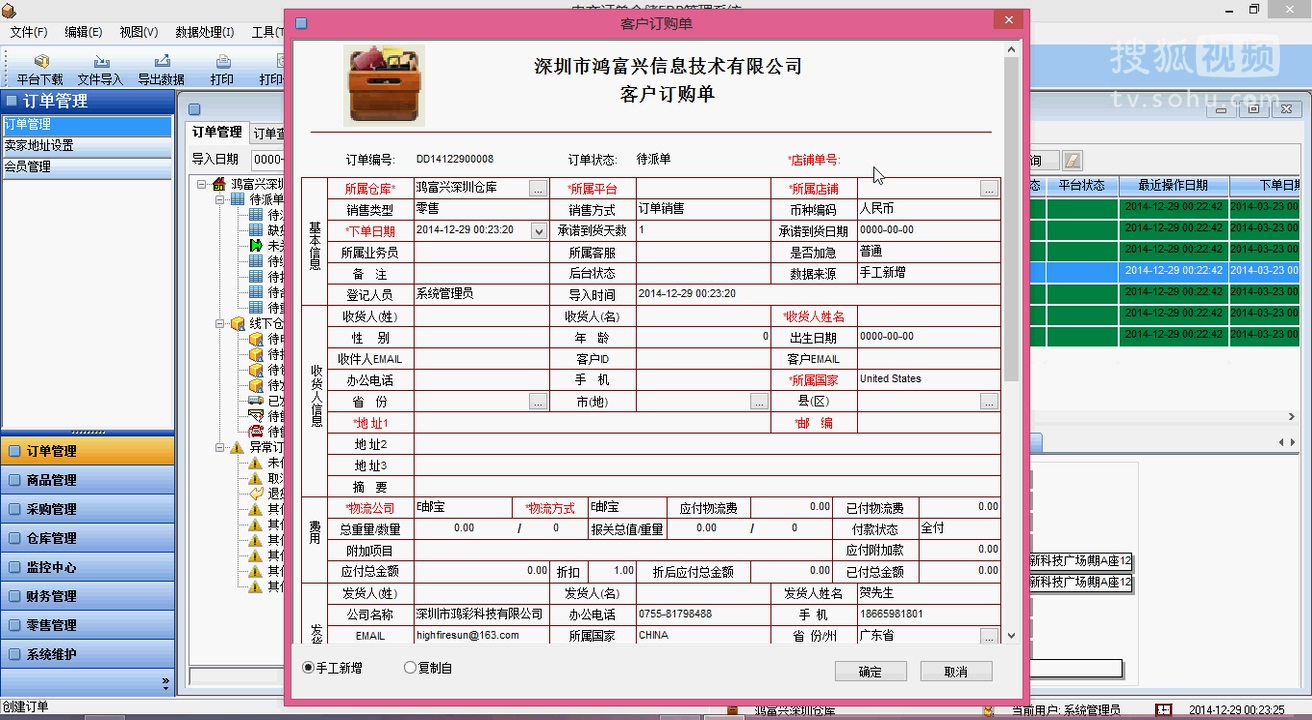Open the 下单日期 dropdown arrow

(539, 231)
